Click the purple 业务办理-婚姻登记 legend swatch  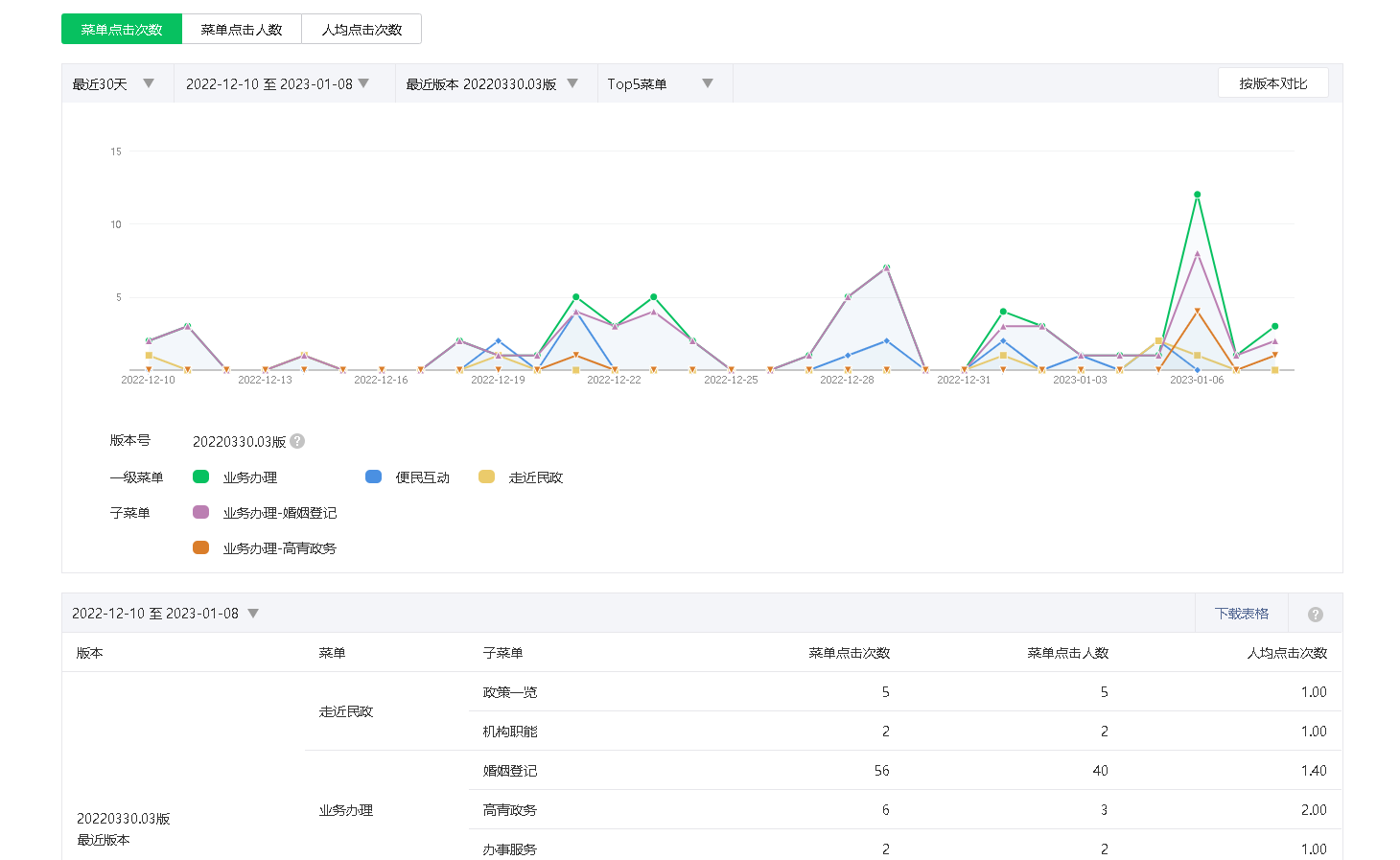tap(201, 513)
